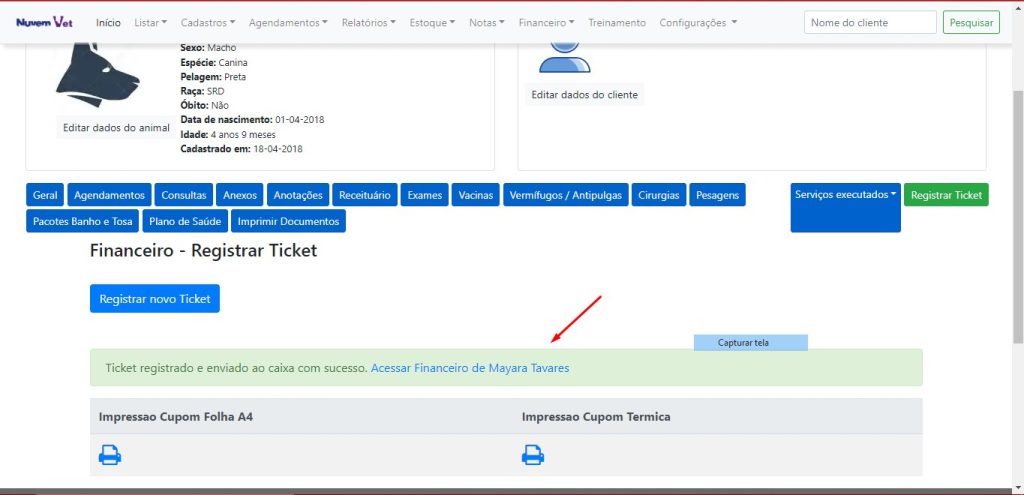
Task: Open the Financeiro menu
Action: click(x=546, y=22)
